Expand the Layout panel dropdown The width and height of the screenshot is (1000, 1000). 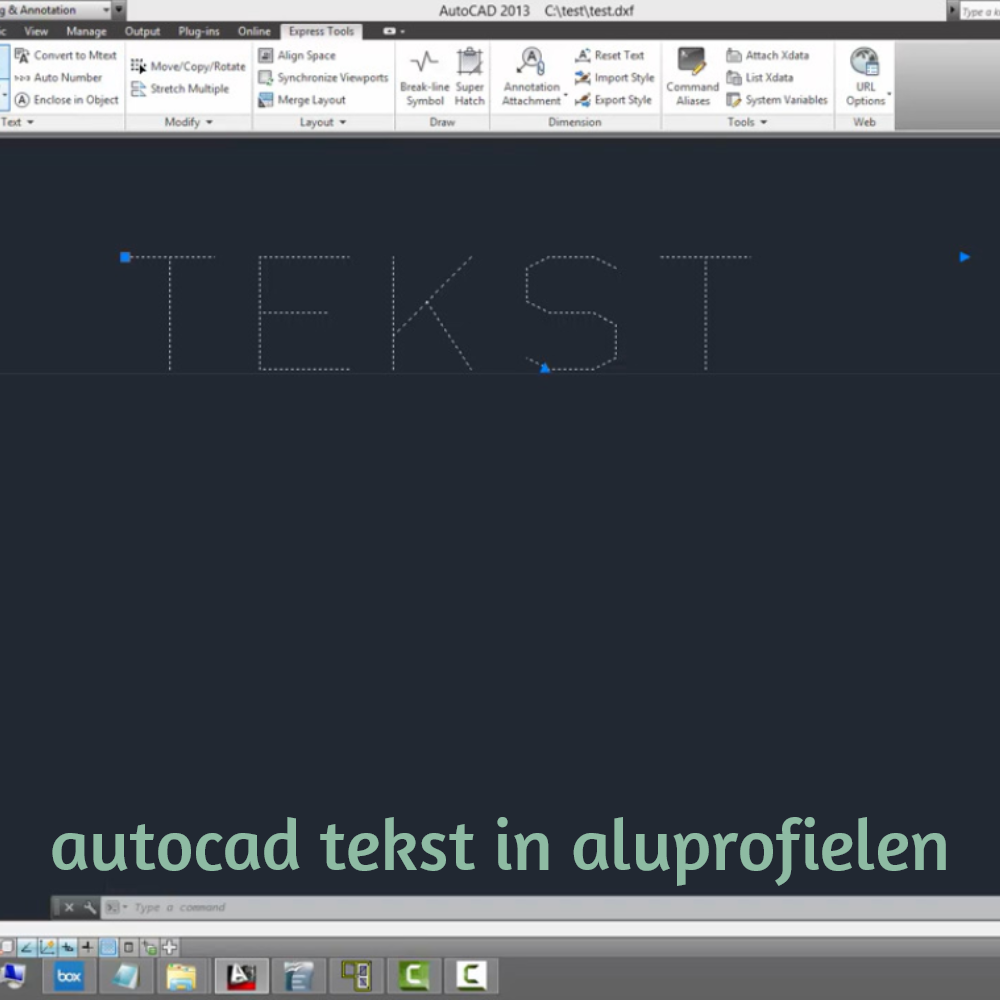[322, 122]
